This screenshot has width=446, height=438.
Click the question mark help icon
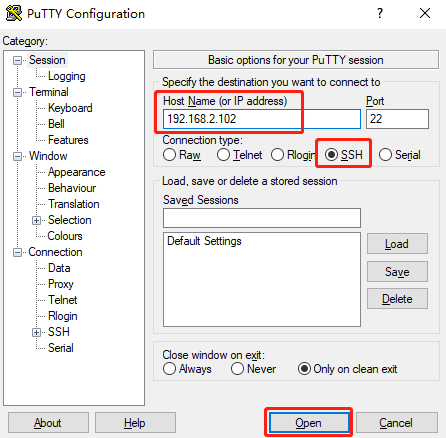[380, 13]
